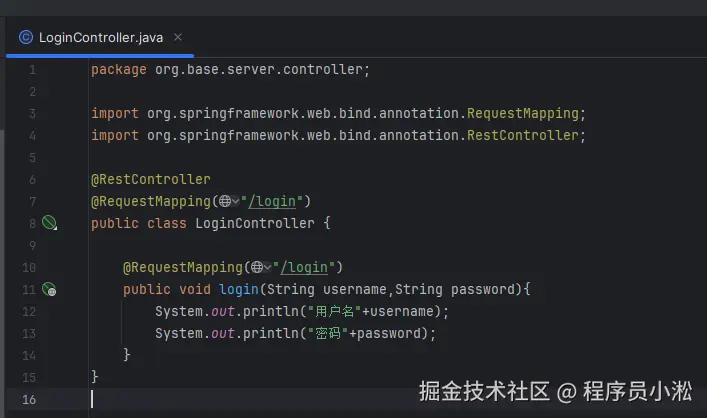Click the Spring bean gutter icon on line 8
The image size is (707, 418).
(49, 223)
